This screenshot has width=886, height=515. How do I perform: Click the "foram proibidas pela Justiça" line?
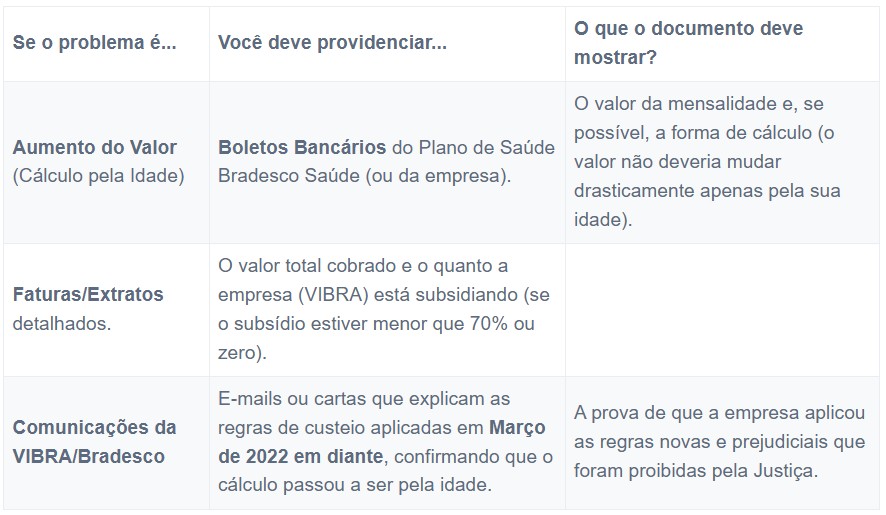696,470
